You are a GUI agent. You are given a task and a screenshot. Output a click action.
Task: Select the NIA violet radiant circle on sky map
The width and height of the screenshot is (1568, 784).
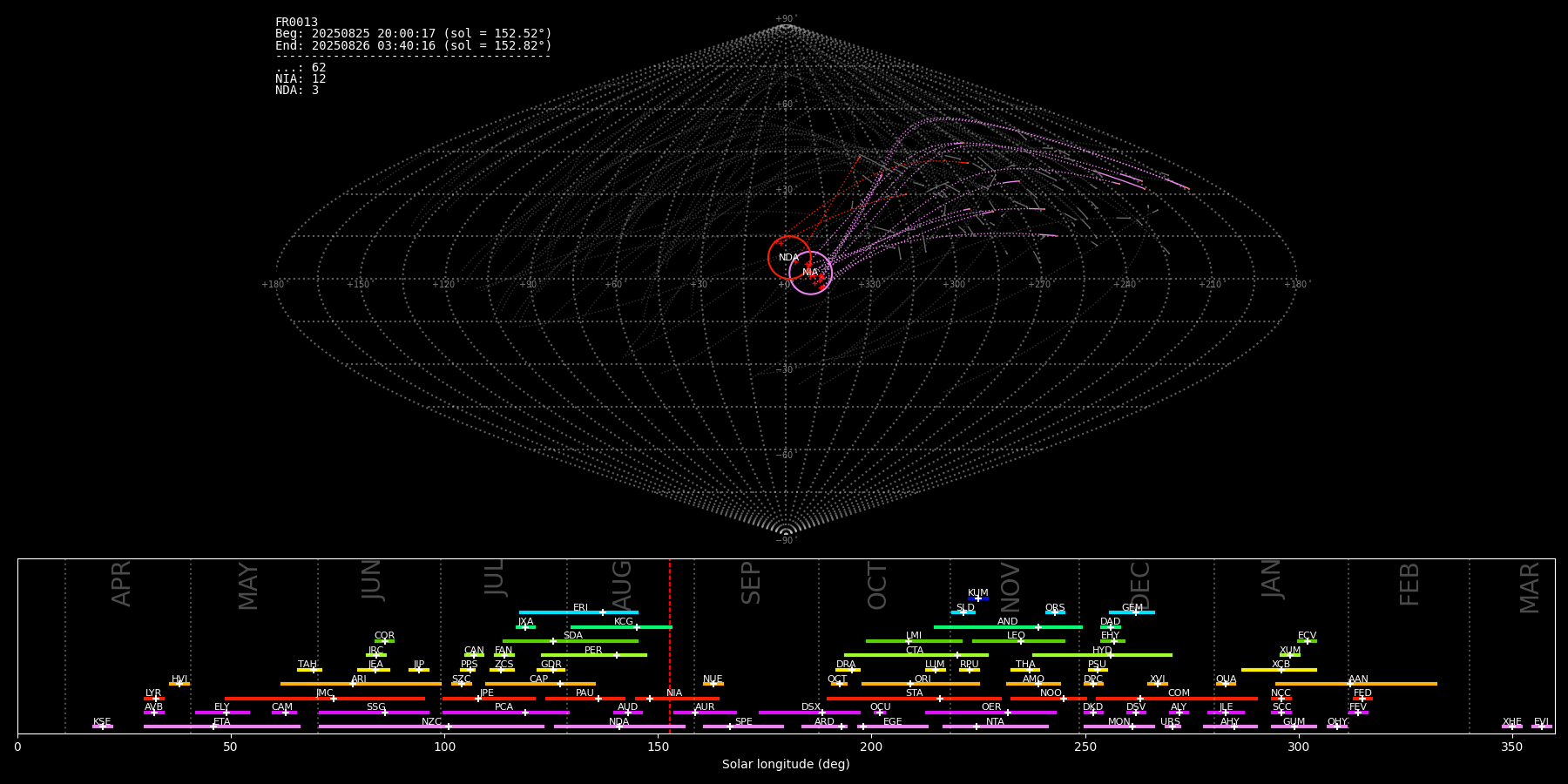coord(811,273)
